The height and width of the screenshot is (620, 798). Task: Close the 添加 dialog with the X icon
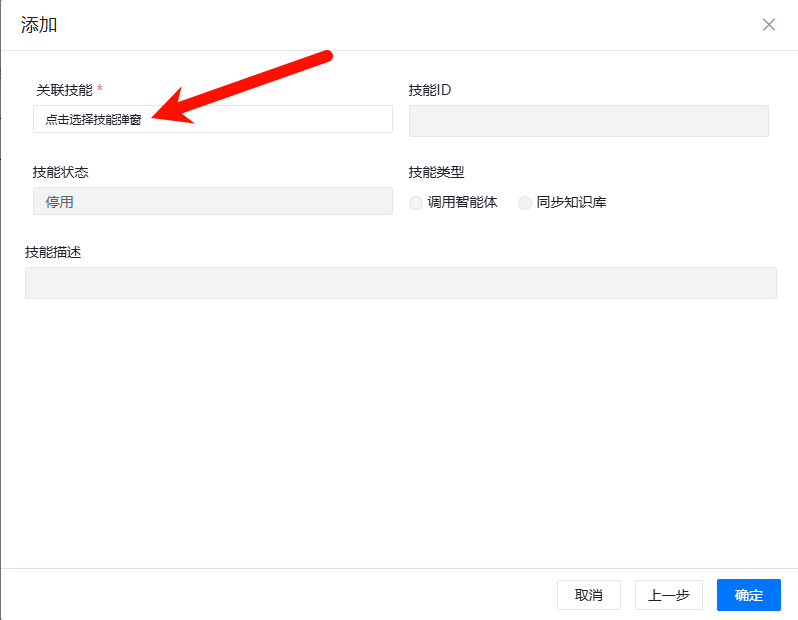coord(768,25)
